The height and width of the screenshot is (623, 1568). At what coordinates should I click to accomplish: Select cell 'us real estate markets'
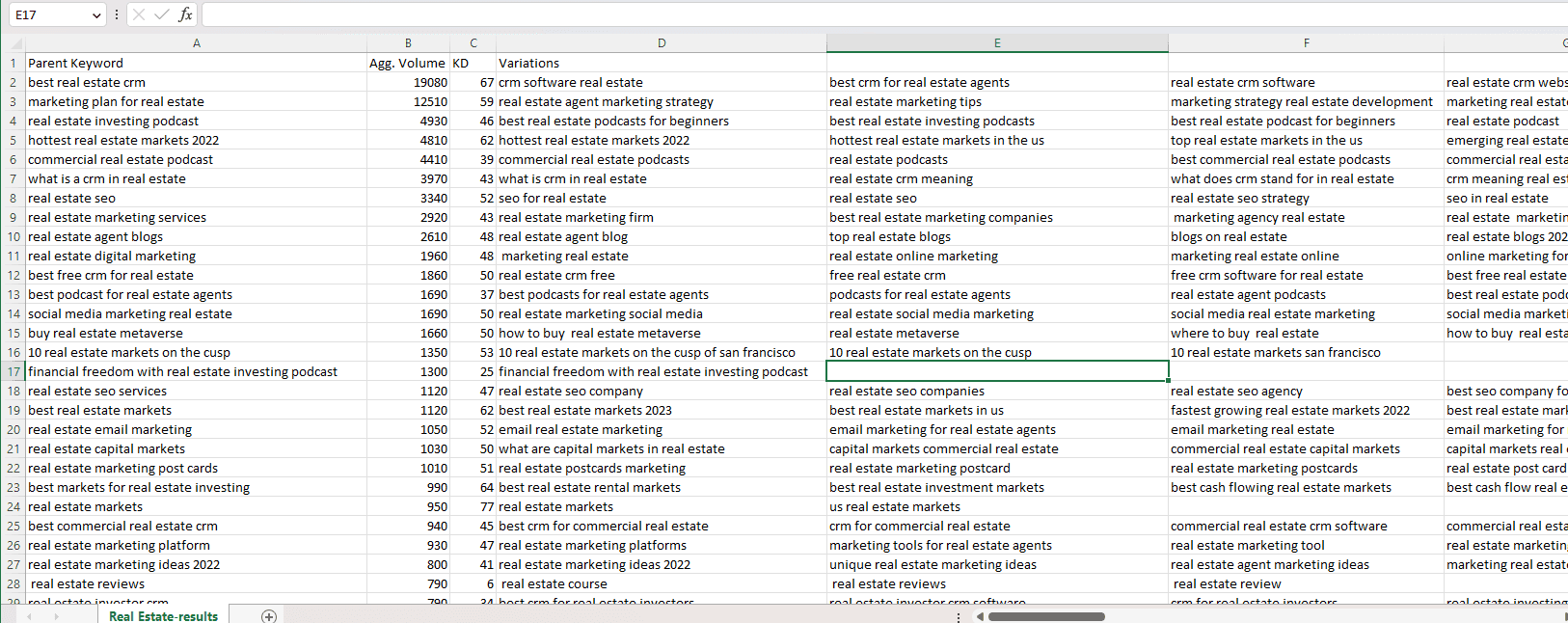coord(997,506)
